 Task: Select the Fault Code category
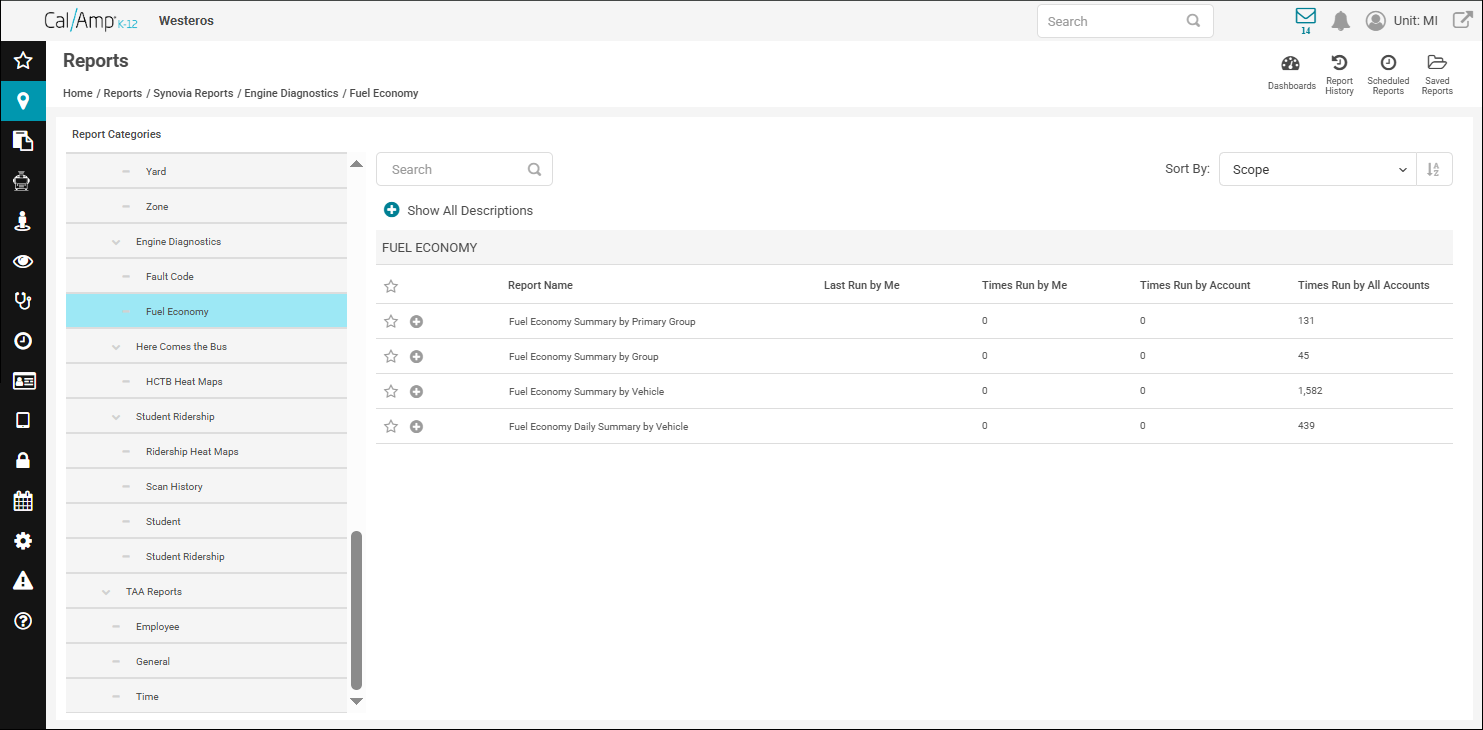(206, 276)
